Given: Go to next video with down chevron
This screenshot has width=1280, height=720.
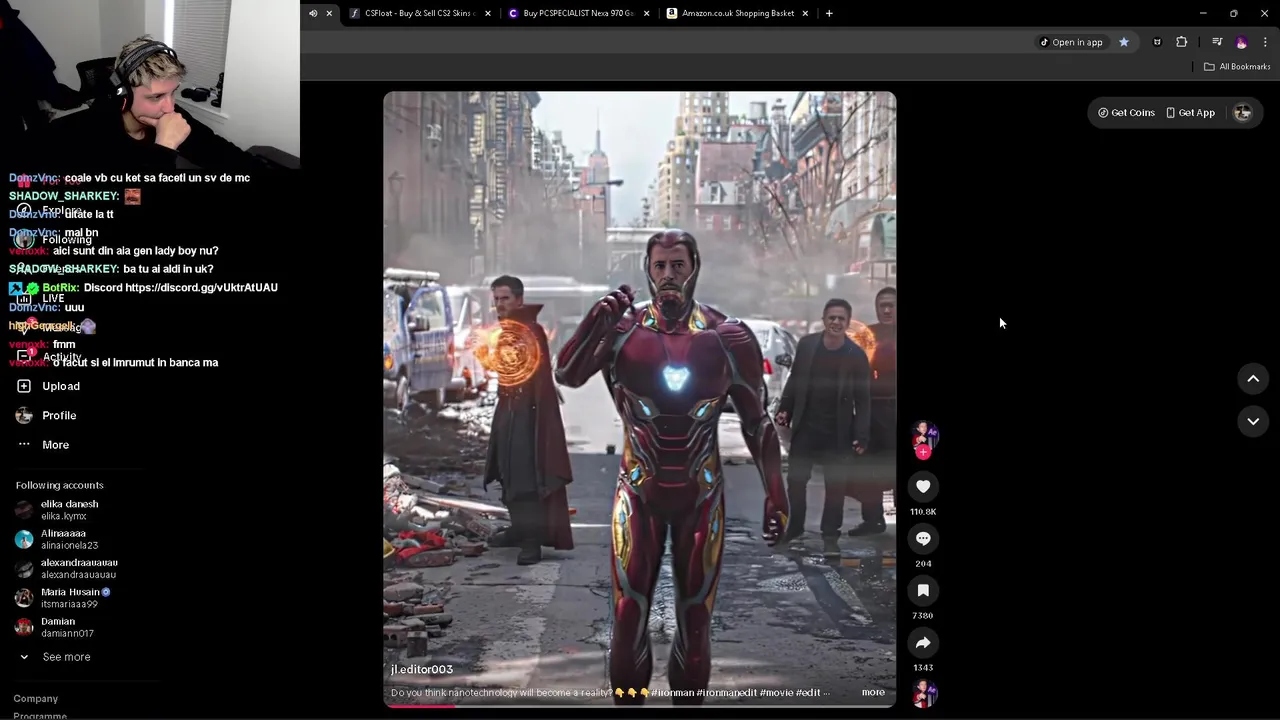Looking at the screenshot, I should coord(1253,421).
